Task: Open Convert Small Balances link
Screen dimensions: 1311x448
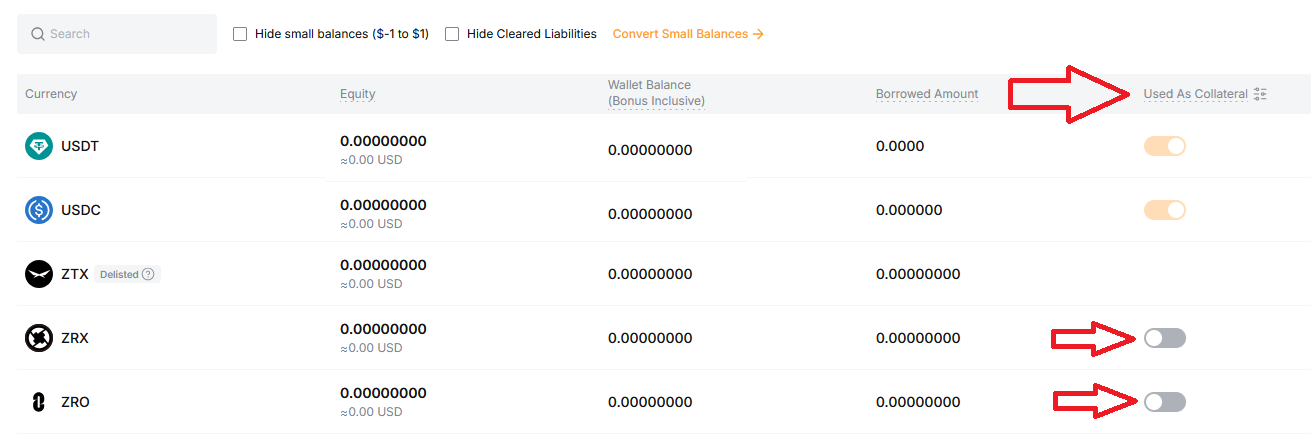Action: coord(688,34)
